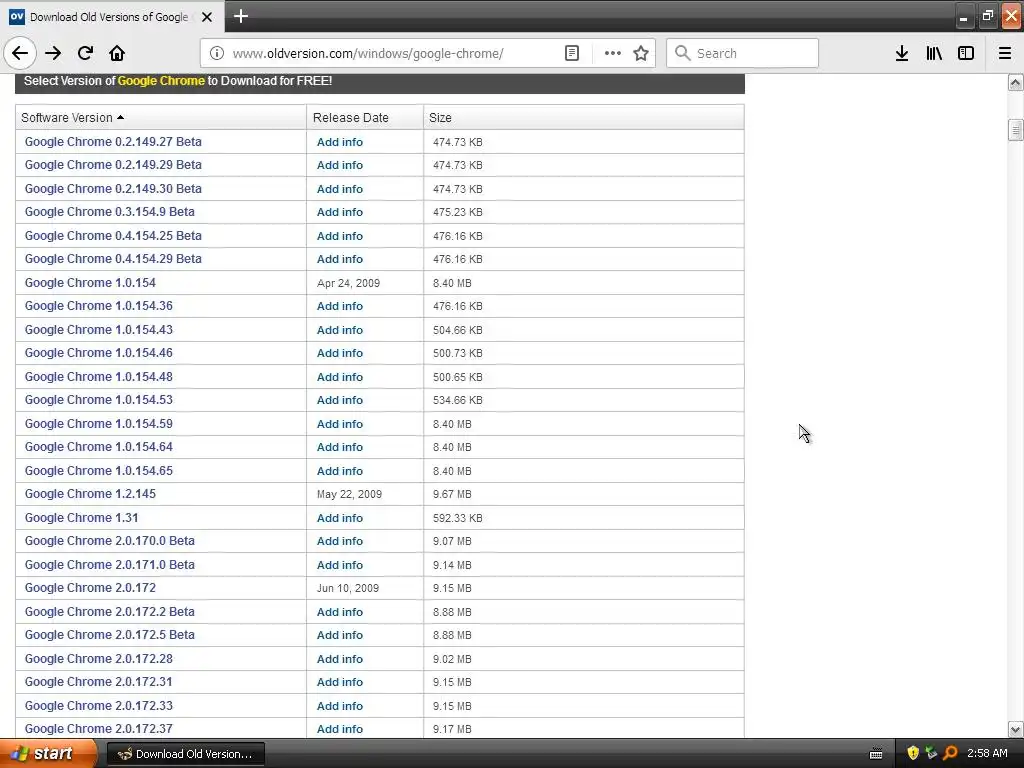
Task: Open Google Chrome 0.4.154.25 Beta link
Action: pyautogui.click(x=113, y=236)
